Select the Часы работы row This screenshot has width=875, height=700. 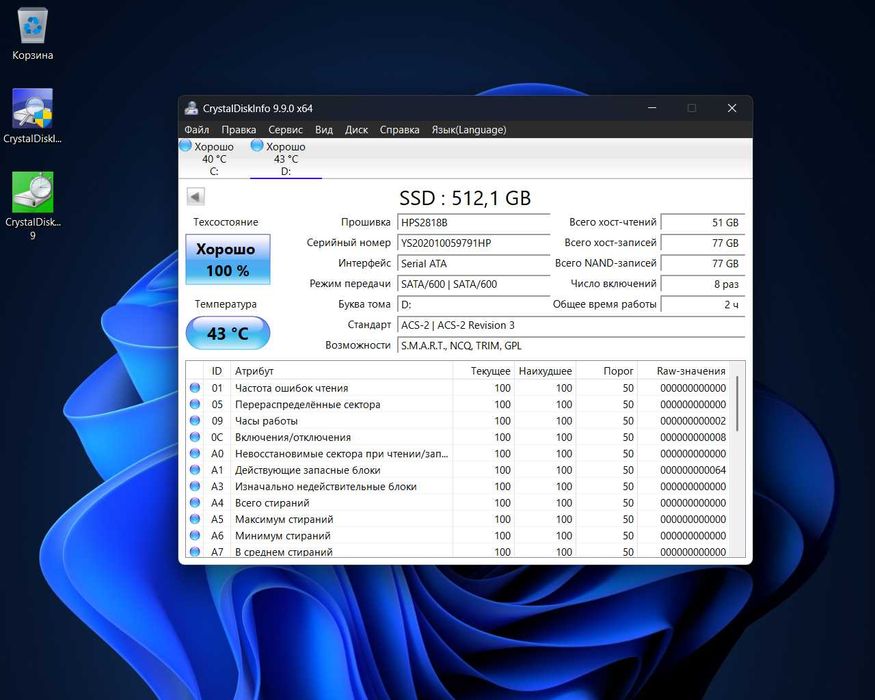[458, 421]
